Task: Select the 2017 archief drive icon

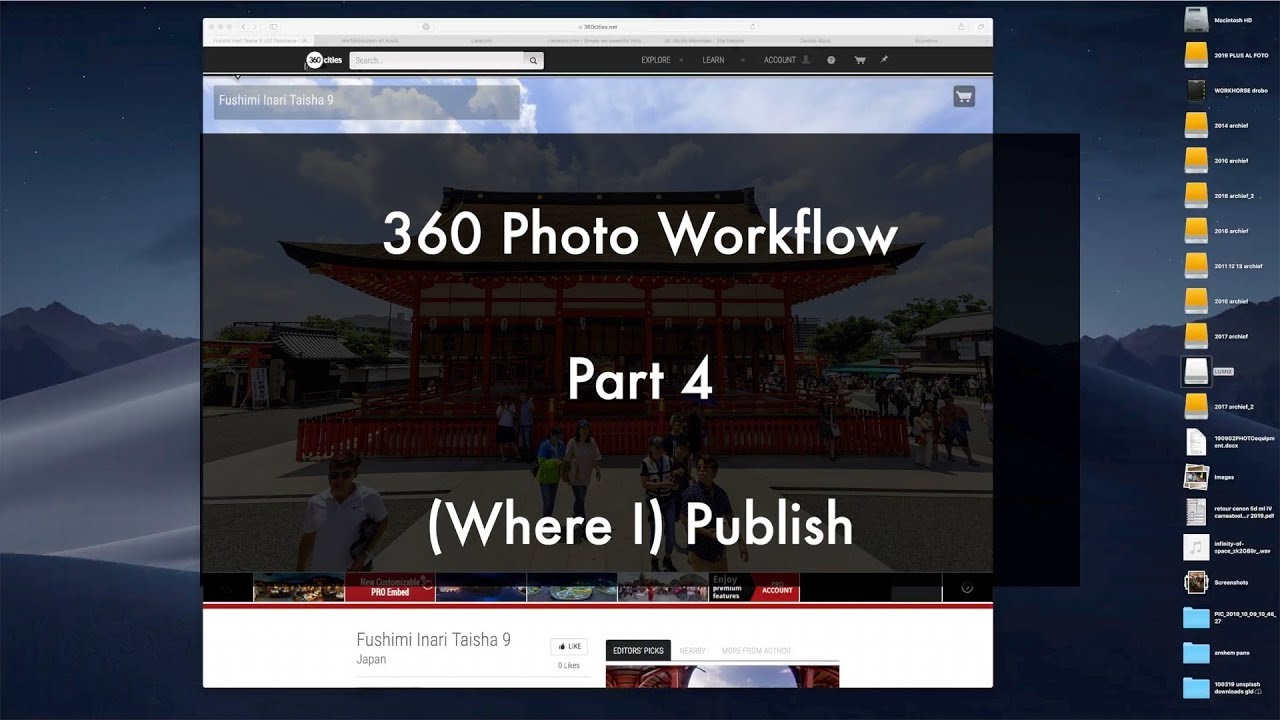Action: pyautogui.click(x=1196, y=335)
